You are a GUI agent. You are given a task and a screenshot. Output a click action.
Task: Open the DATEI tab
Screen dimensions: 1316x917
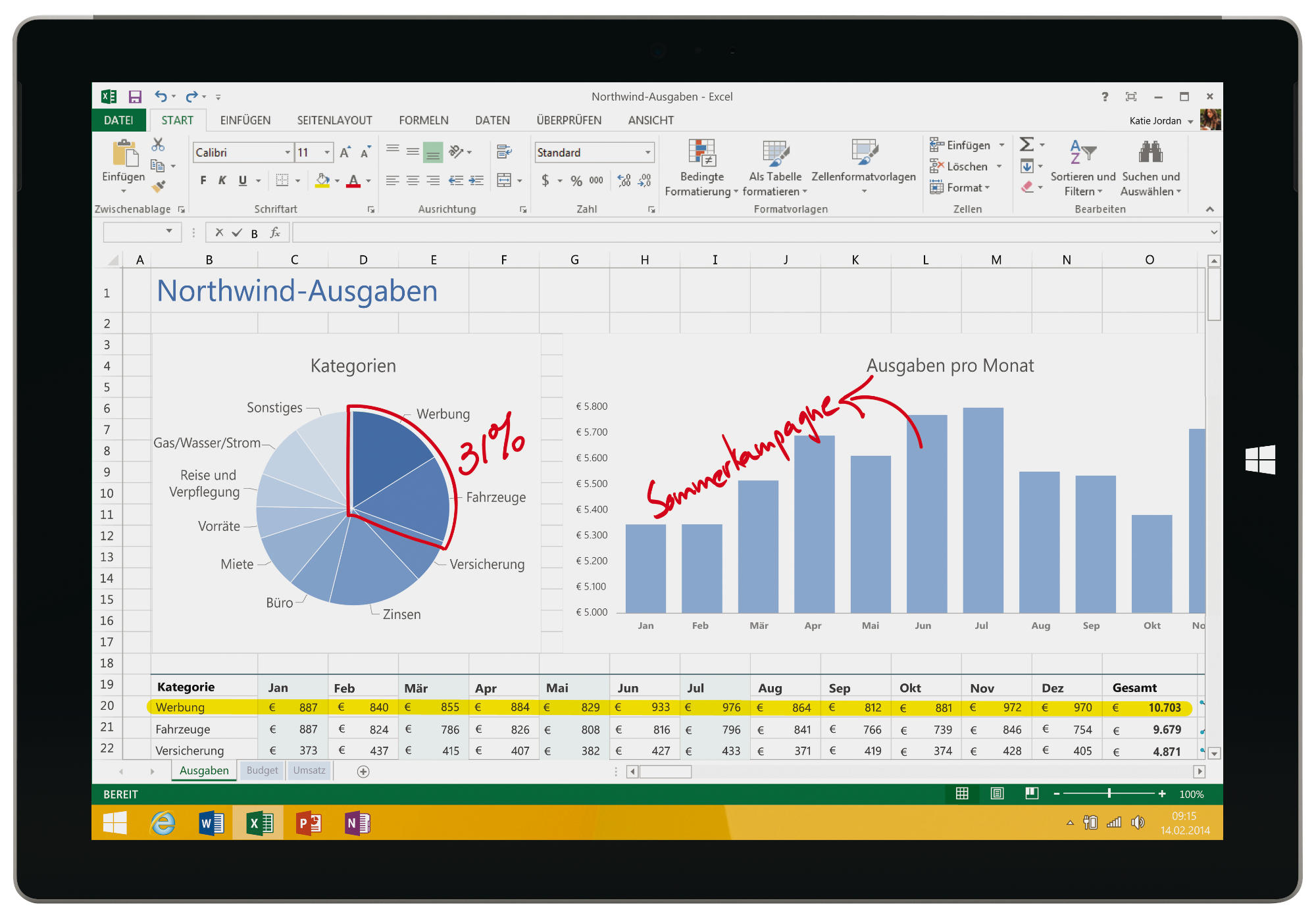[x=118, y=120]
